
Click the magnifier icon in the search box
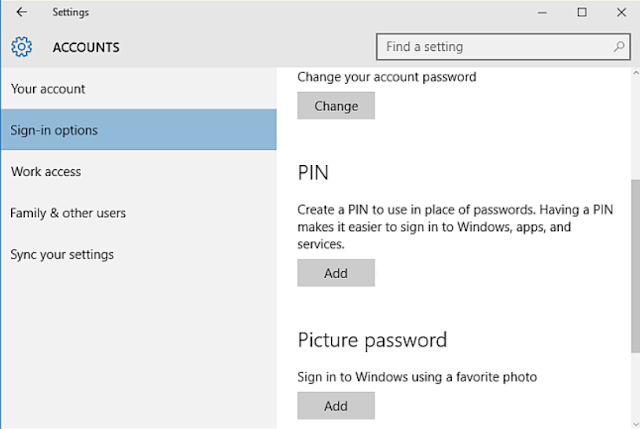(x=619, y=46)
